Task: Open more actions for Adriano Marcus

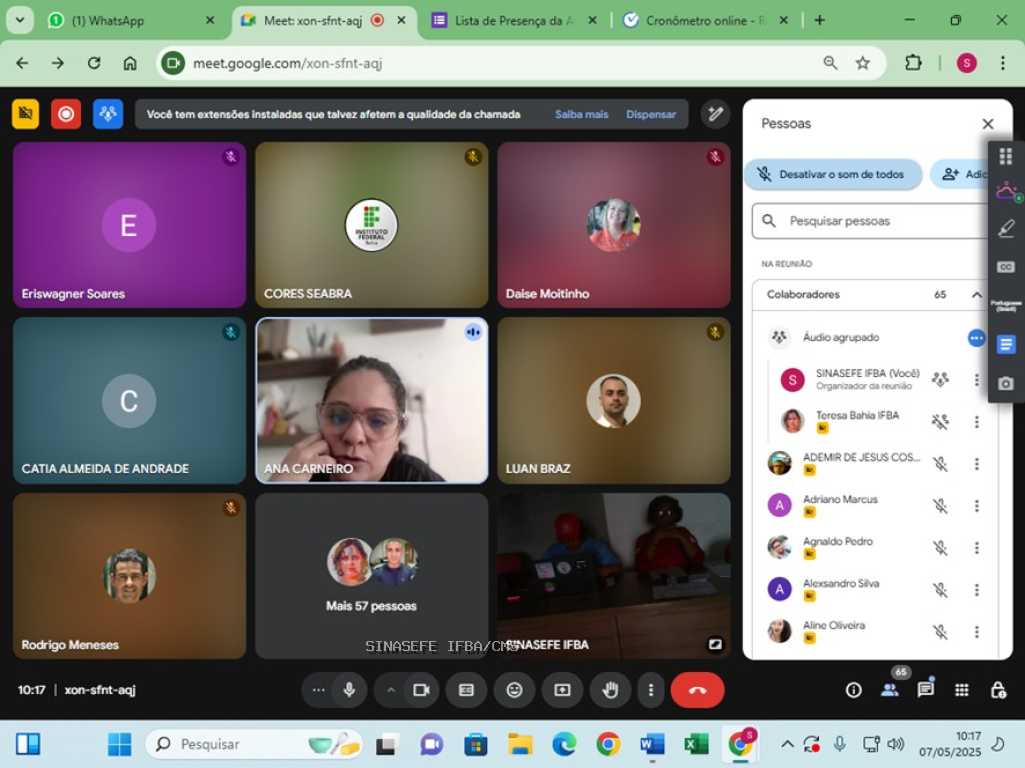Action: point(977,506)
